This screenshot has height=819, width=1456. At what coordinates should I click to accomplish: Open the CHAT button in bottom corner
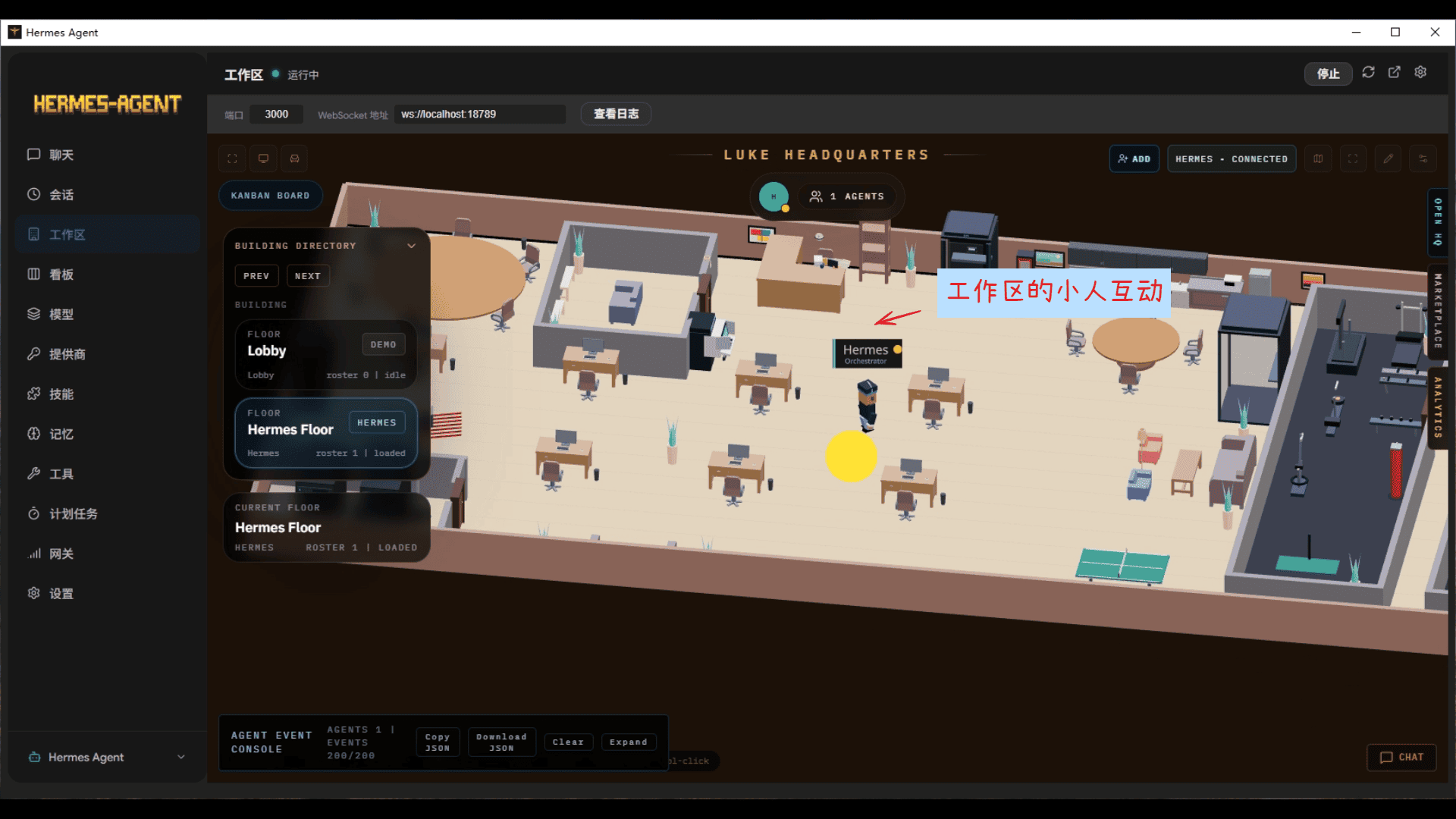click(1401, 758)
